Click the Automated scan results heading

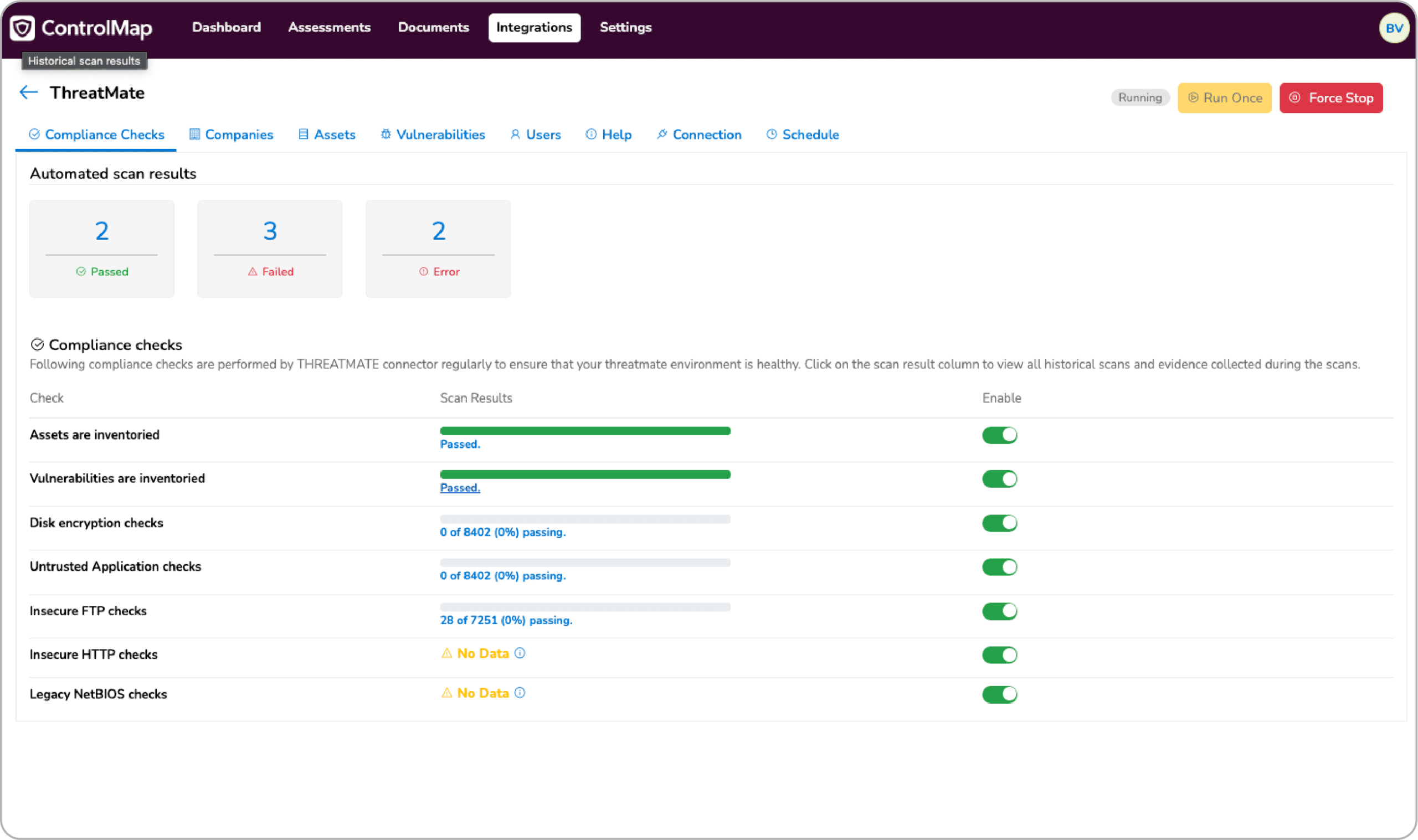(x=113, y=173)
